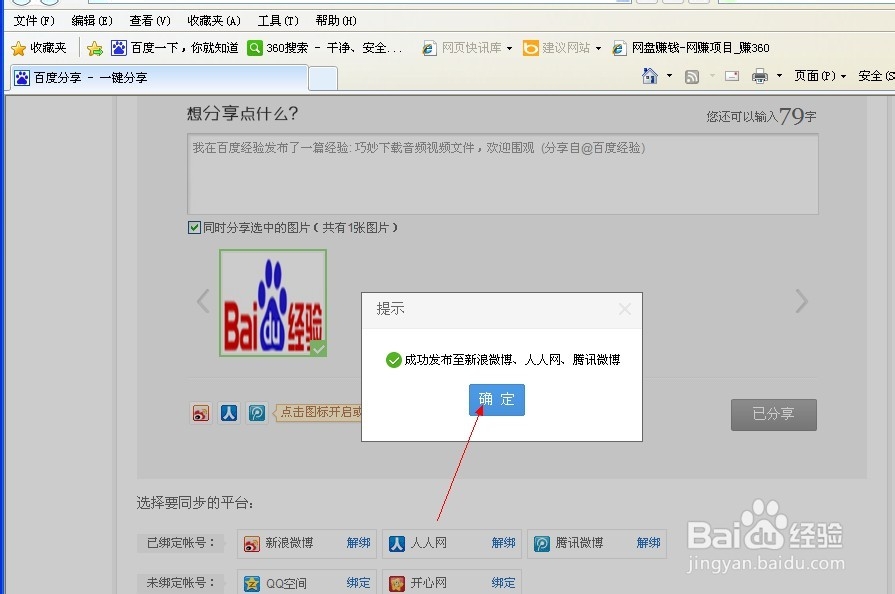Toggle the Sina Weibo share icon
The width and height of the screenshot is (895, 594).
click(x=200, y=413)
